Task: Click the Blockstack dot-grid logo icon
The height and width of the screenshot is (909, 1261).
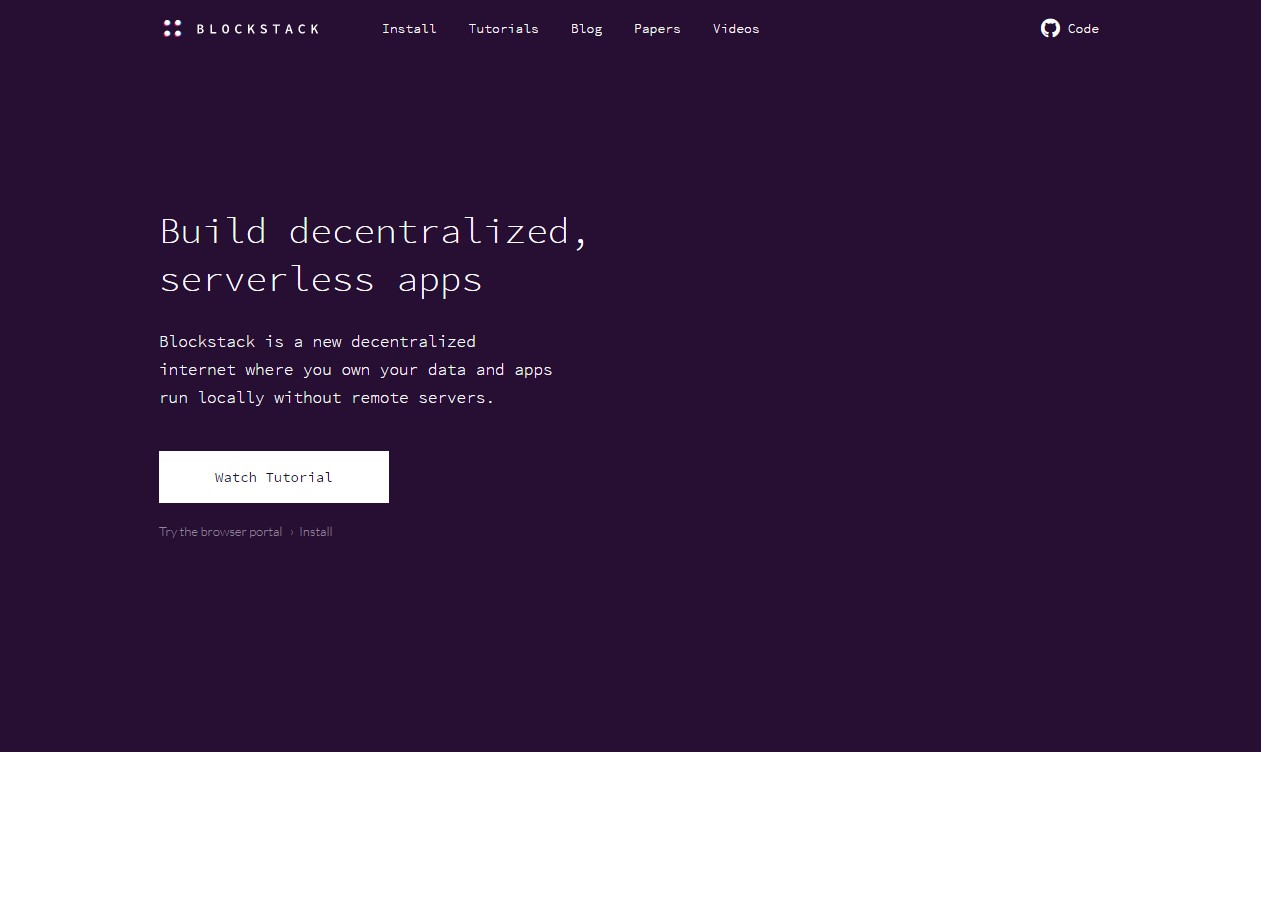Action: tap(171, 28)
